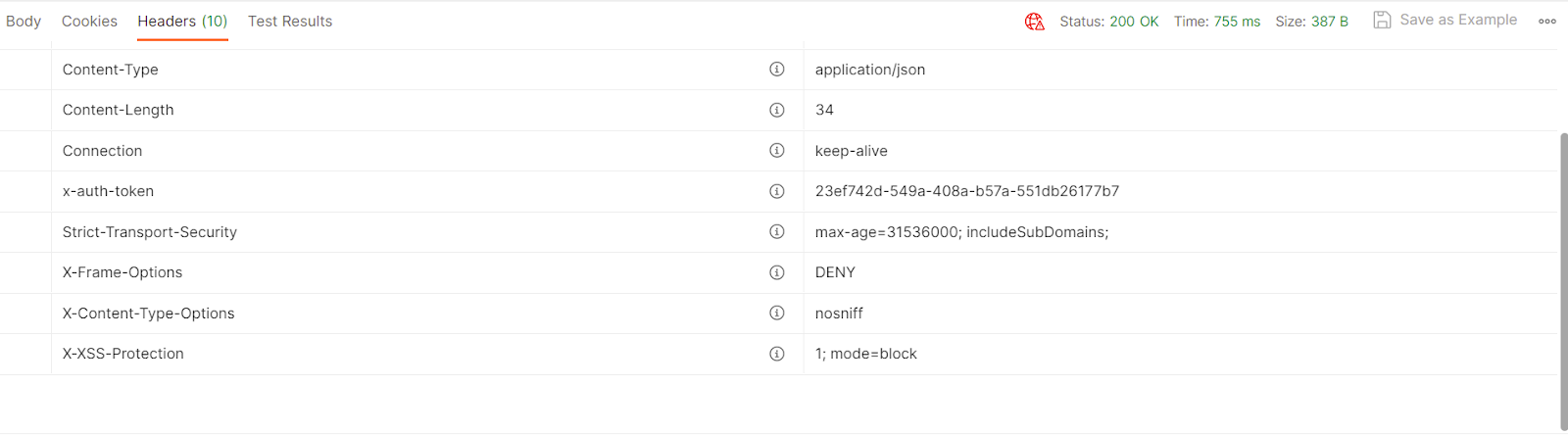Click the response Size 387 B label
The width and height of the screenshot is (1568, 435).
[1311, 21]
